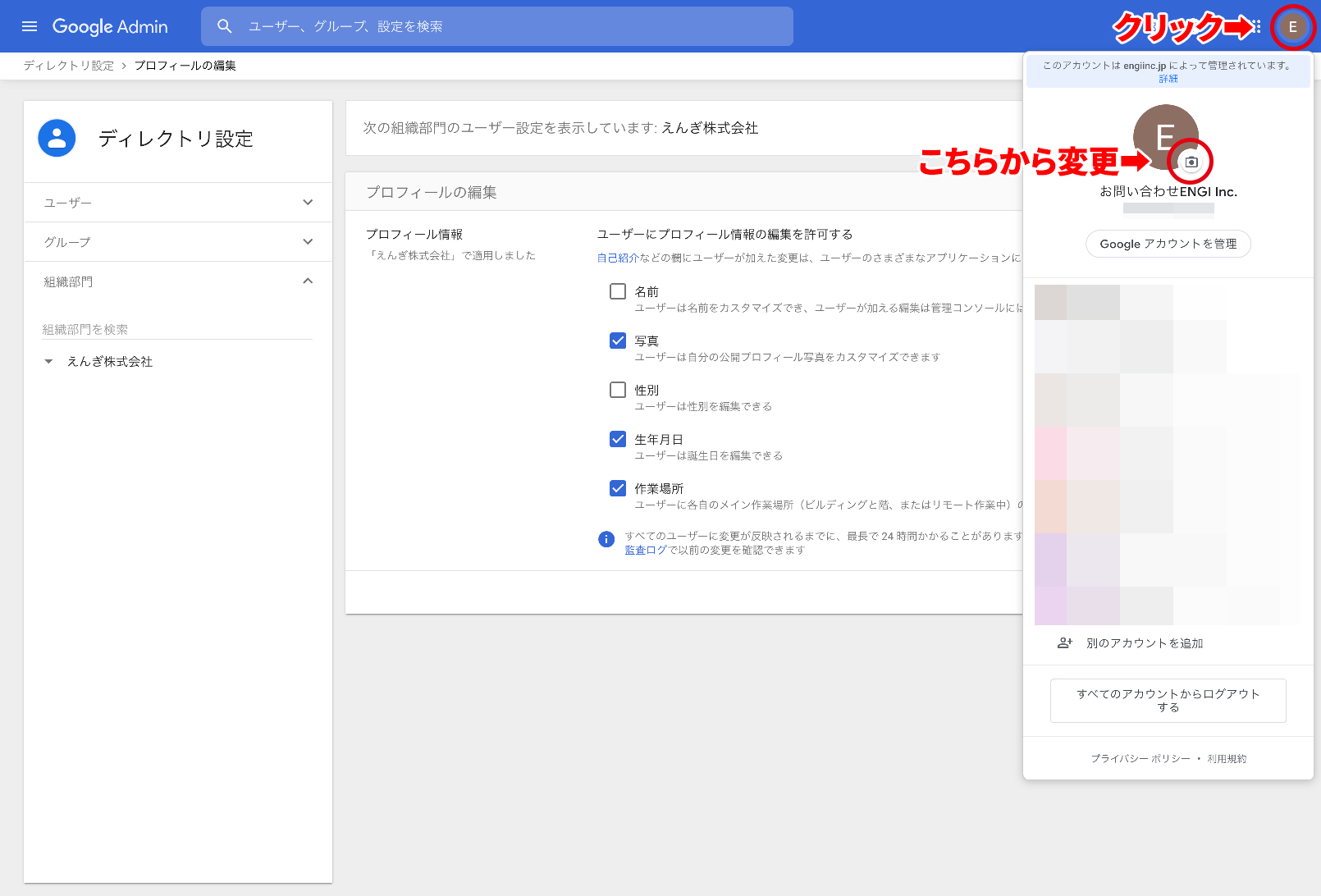Open the account avatar E in header
Screen dimensions: 1321x896
pyautogui.click(x=1292, y=27)
